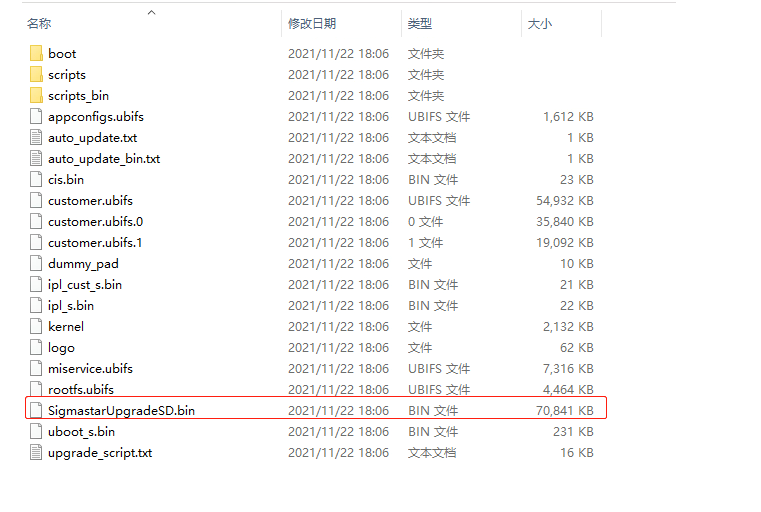Screen dimensions: 761x512
Task: Click the 231 KB size value
Action: click(573, 431)
